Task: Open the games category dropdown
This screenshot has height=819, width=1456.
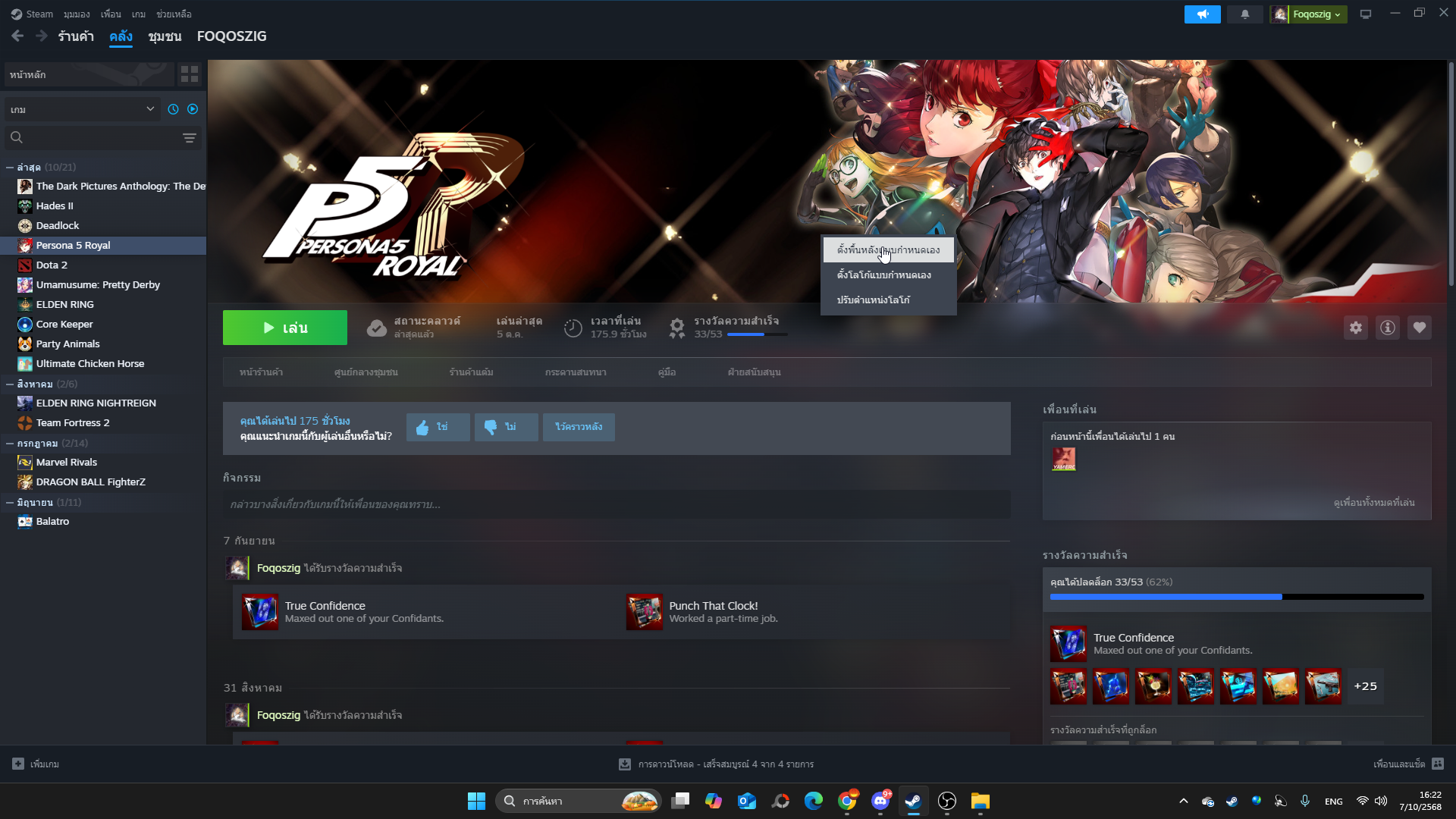Action: coord(82,109)
